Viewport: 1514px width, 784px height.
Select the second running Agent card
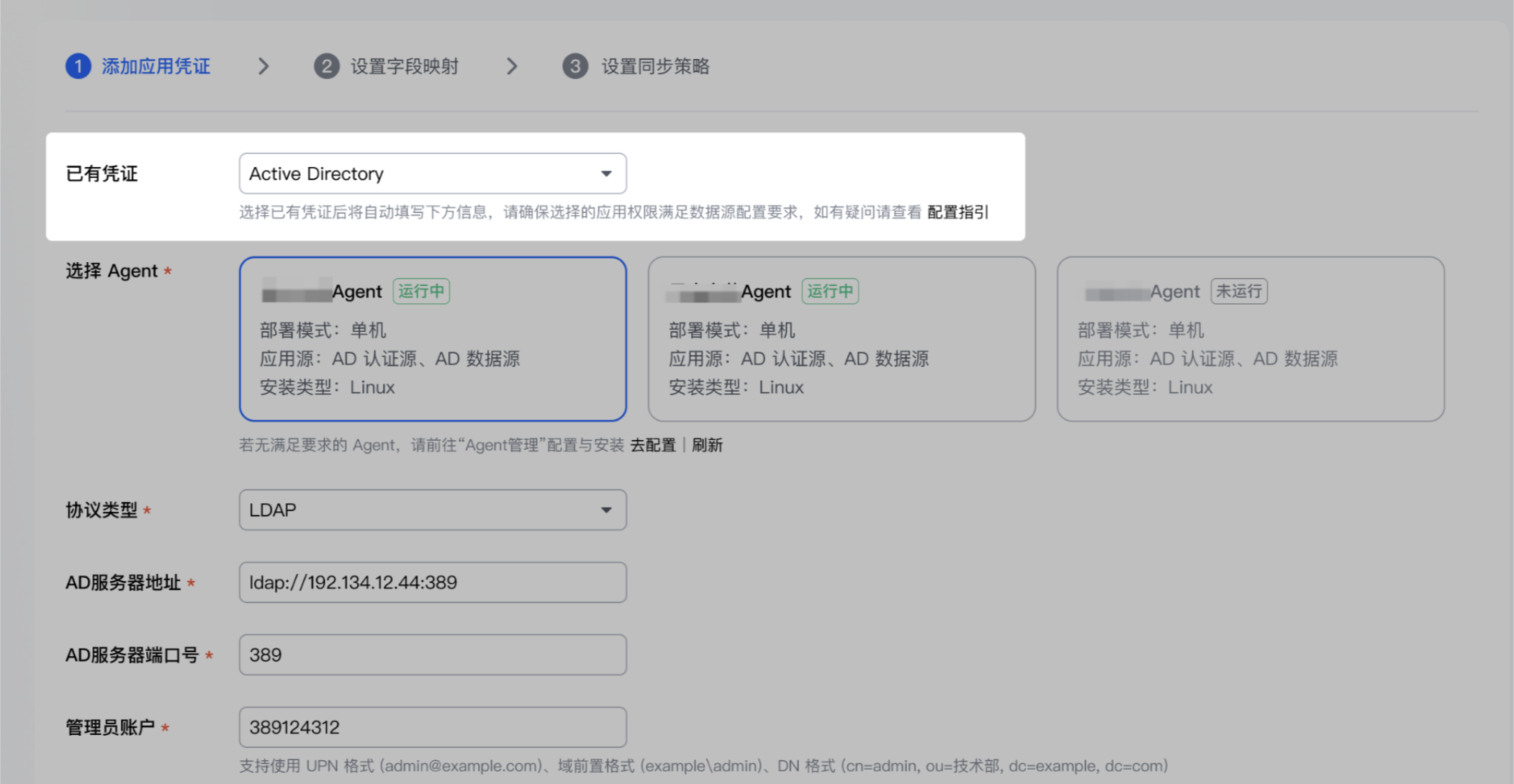tap(842, 338)
